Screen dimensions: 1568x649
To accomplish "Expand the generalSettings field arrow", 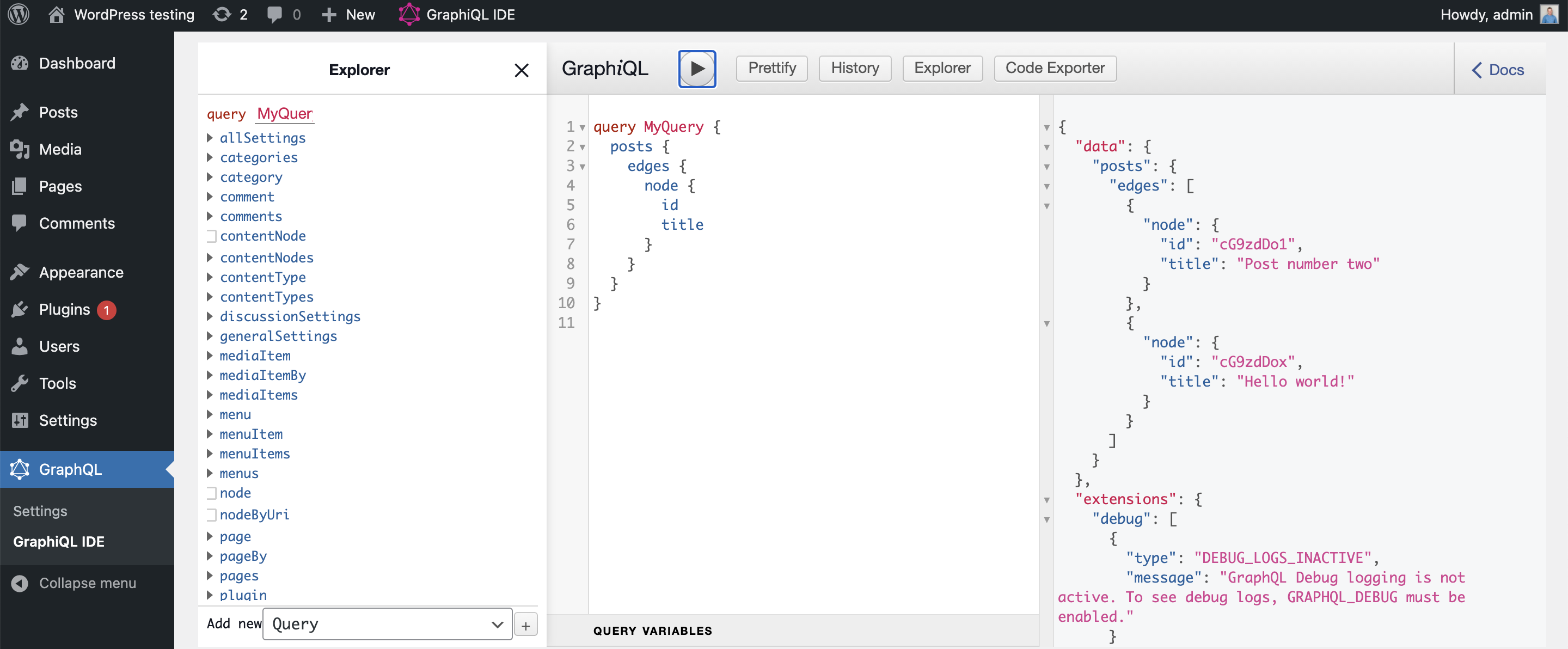I will pos(210,336).
